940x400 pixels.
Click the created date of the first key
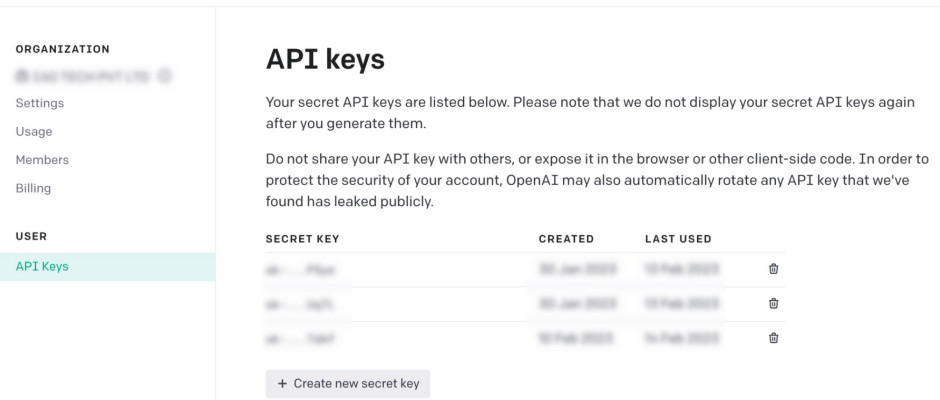point(578,269)
